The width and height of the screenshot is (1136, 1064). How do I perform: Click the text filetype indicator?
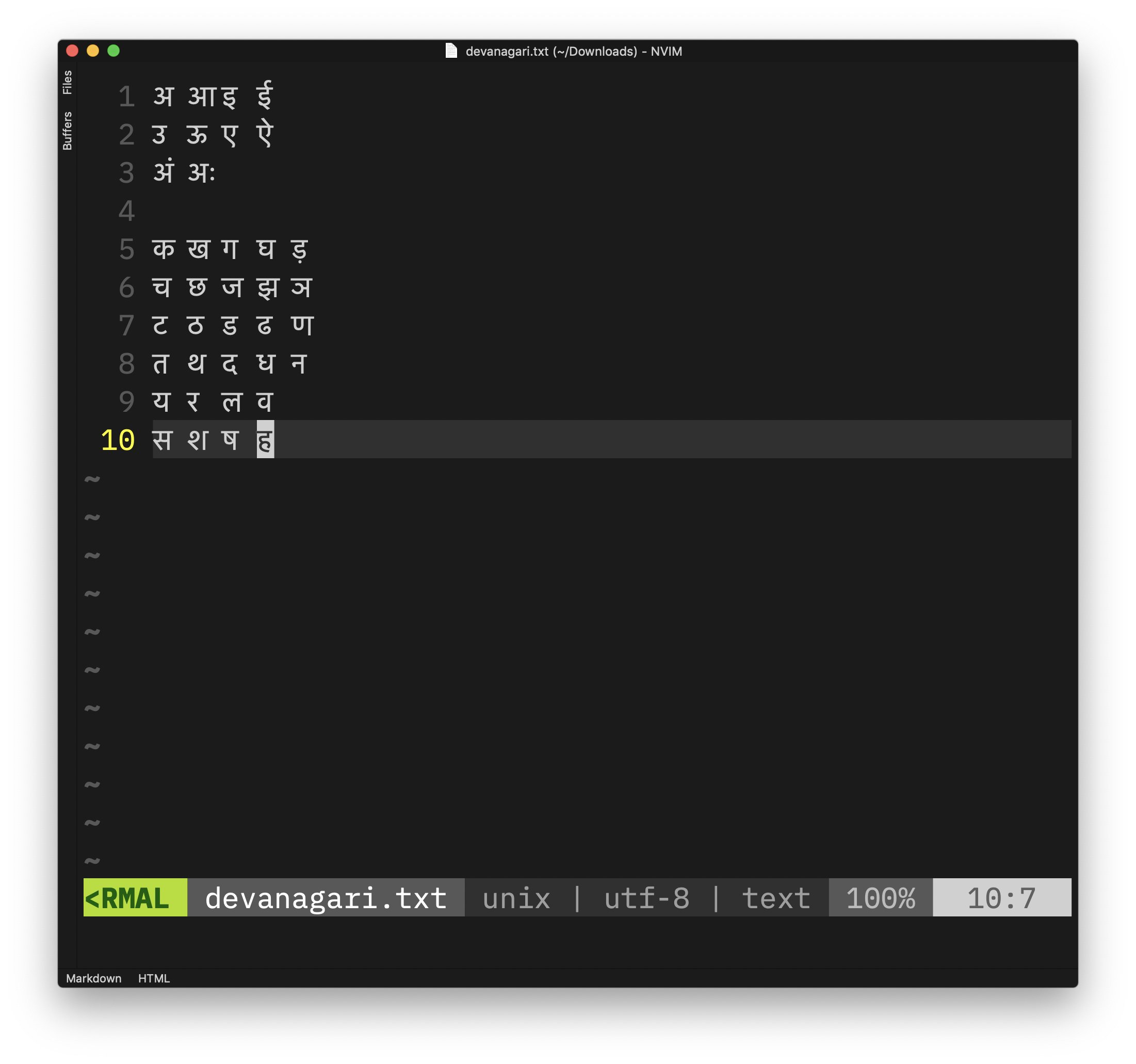coord(776,898)
